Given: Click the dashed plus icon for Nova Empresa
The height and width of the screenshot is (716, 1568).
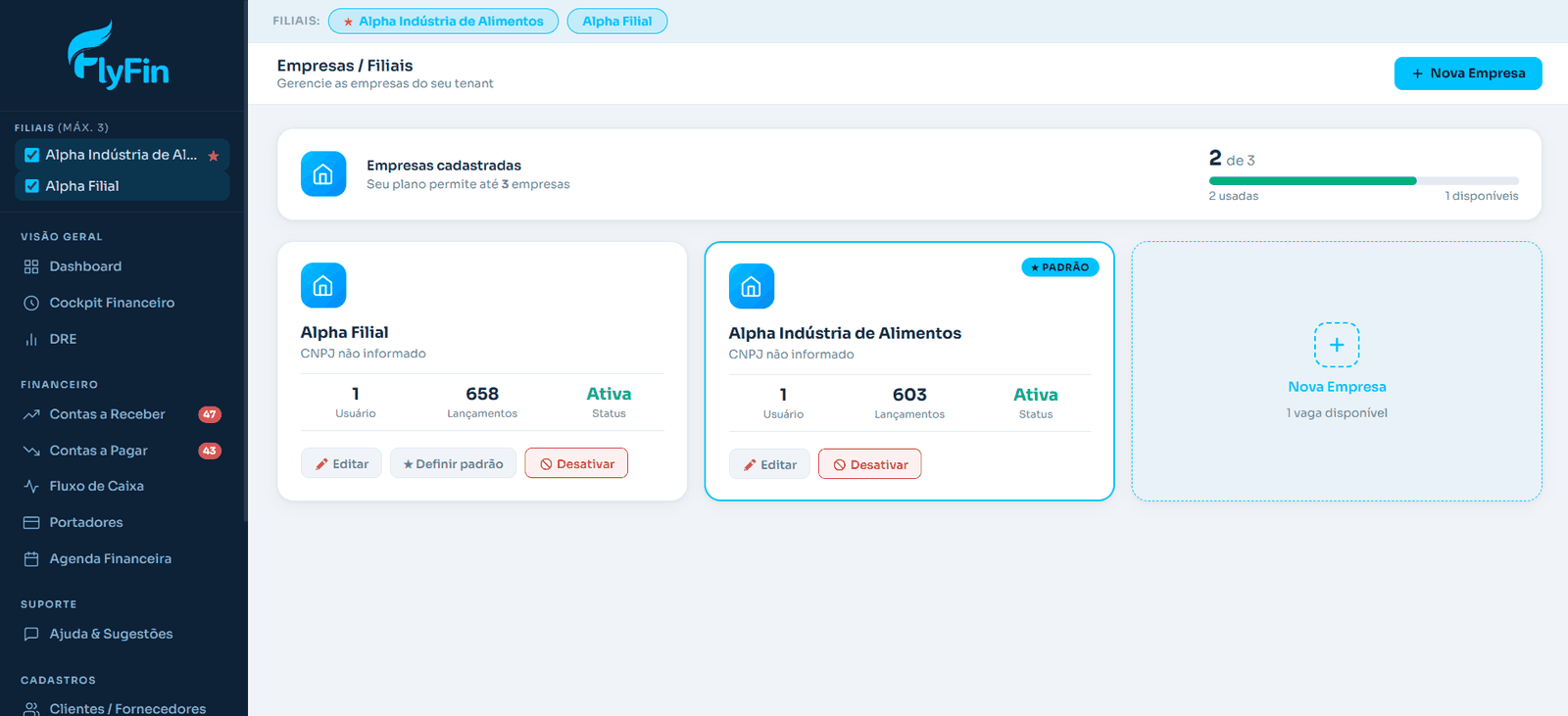Looking at the screenshot, I should point(1337,345).
